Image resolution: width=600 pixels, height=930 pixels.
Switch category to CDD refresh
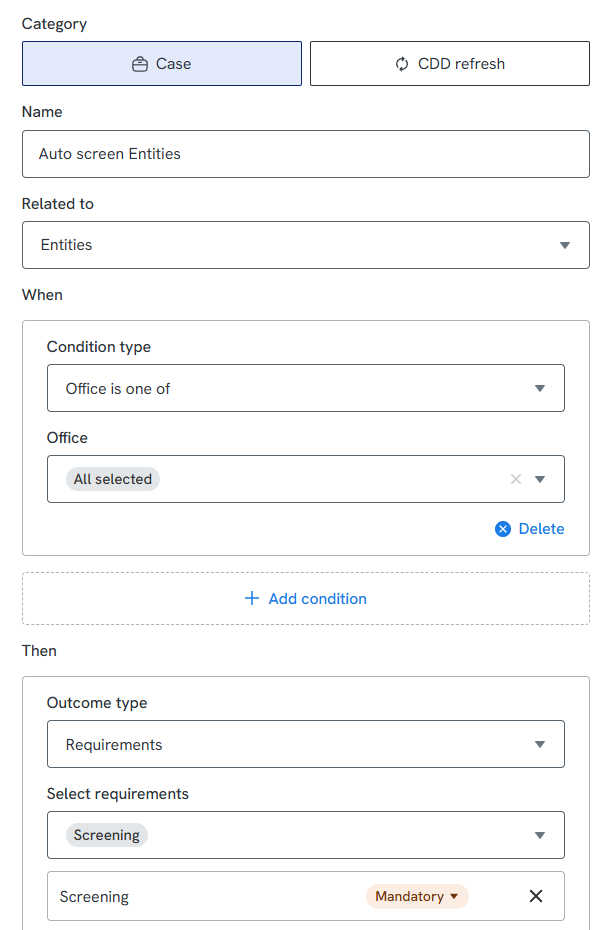coord(450,64)
